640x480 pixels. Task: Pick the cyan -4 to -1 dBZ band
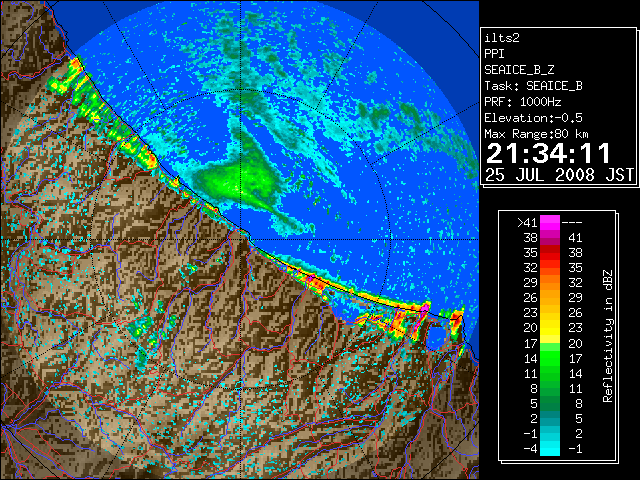(x=550, y=449)
